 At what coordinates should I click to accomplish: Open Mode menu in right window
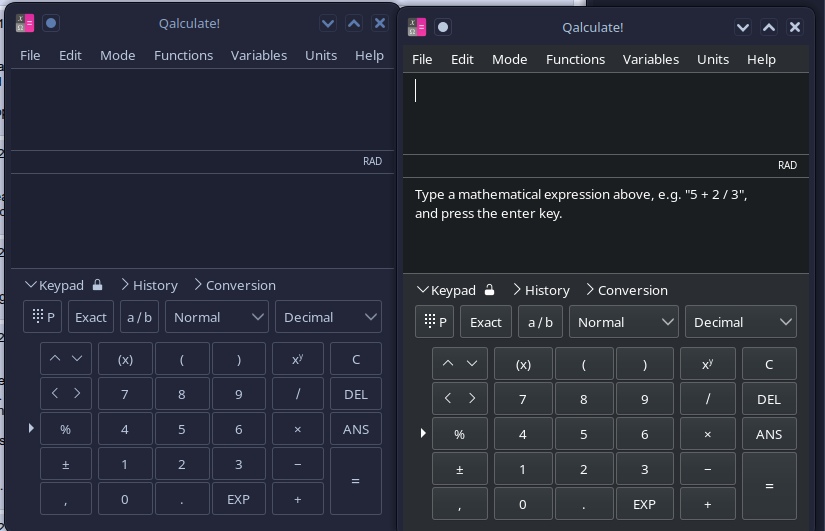(509, 59)
